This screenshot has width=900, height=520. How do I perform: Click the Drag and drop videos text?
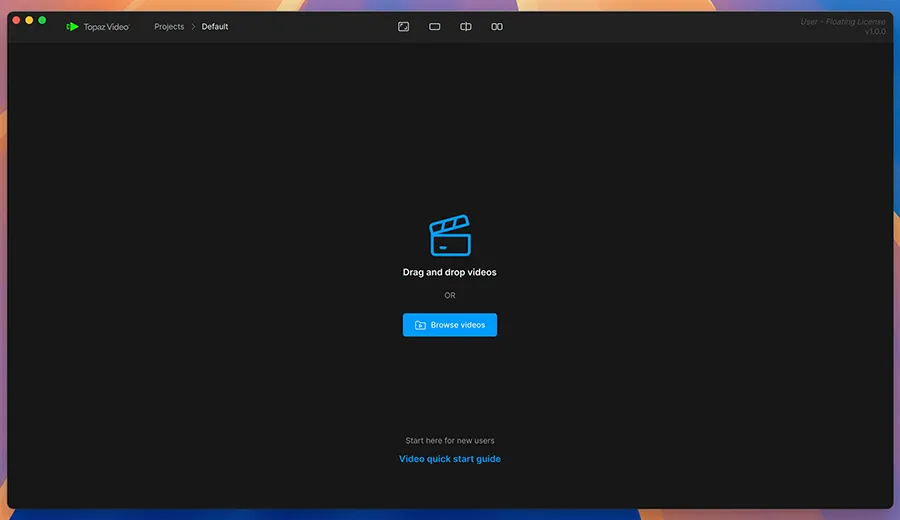tap(450, 272)
